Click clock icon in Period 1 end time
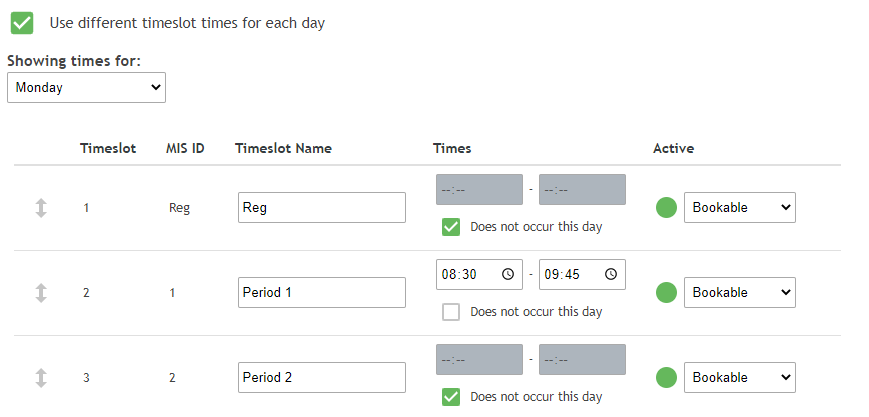 click(x=610, y=274)
